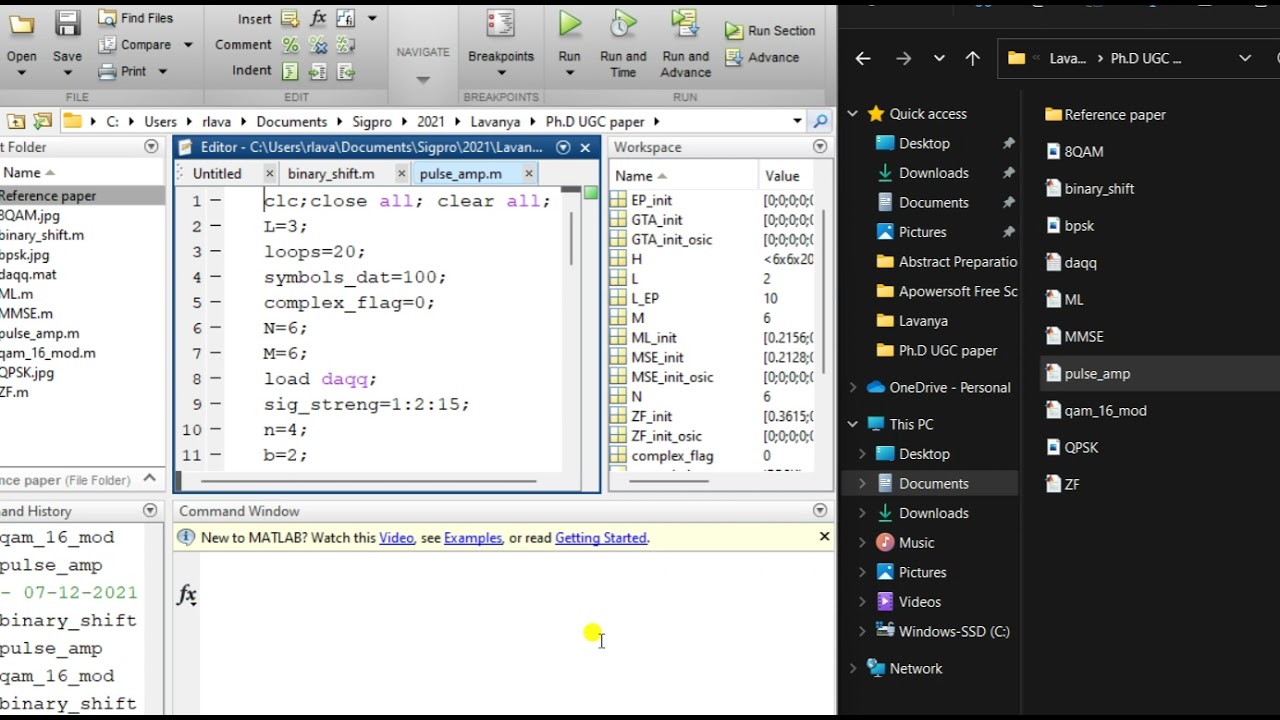Click the Run and Advance icon

685,24
